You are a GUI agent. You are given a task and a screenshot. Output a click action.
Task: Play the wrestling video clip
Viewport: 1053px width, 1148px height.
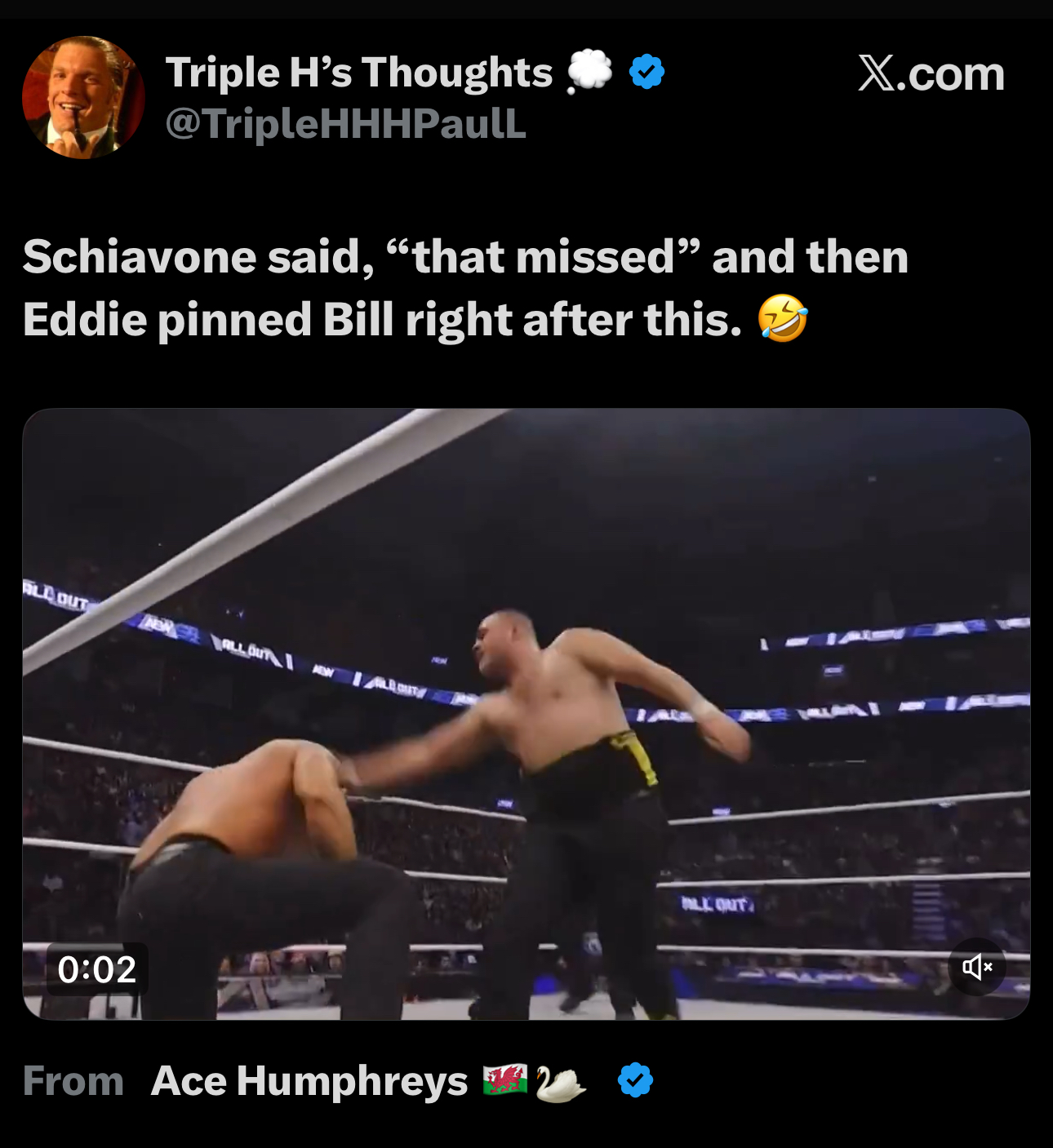pyautogui.click(x=526, y=714)
